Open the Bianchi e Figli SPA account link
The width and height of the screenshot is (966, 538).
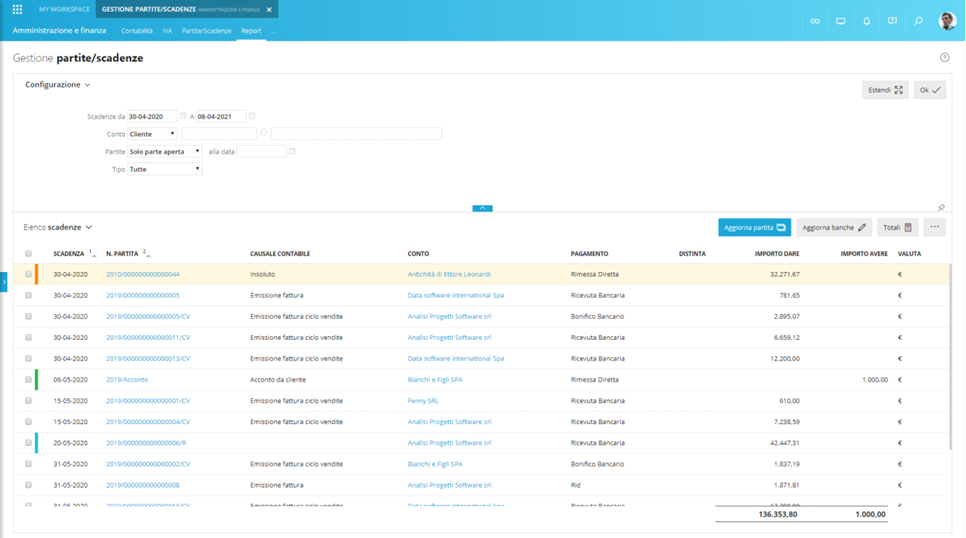click(x=435, y=380)
